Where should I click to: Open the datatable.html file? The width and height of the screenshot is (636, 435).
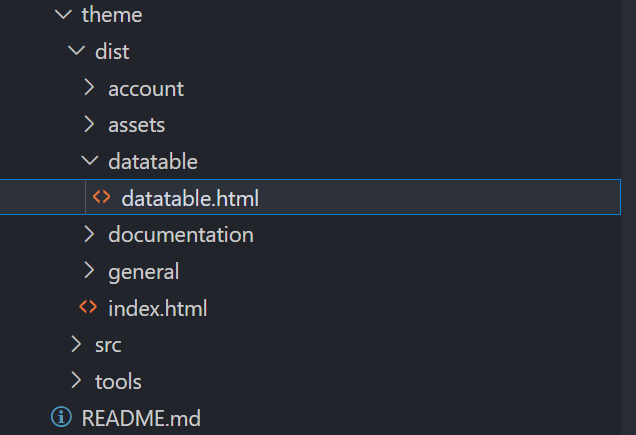(190, 198)
